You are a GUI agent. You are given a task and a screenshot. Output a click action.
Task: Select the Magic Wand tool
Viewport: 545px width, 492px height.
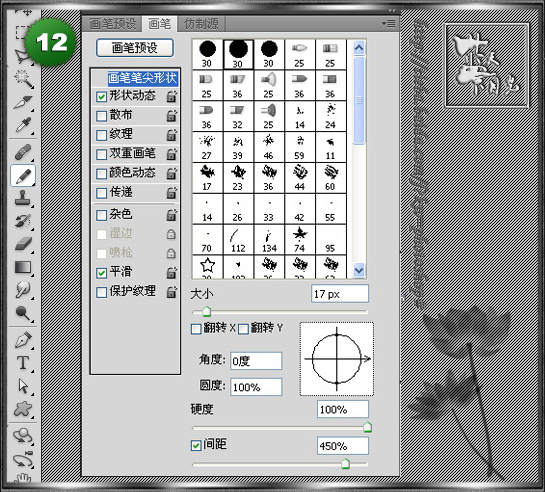point(24,79)
